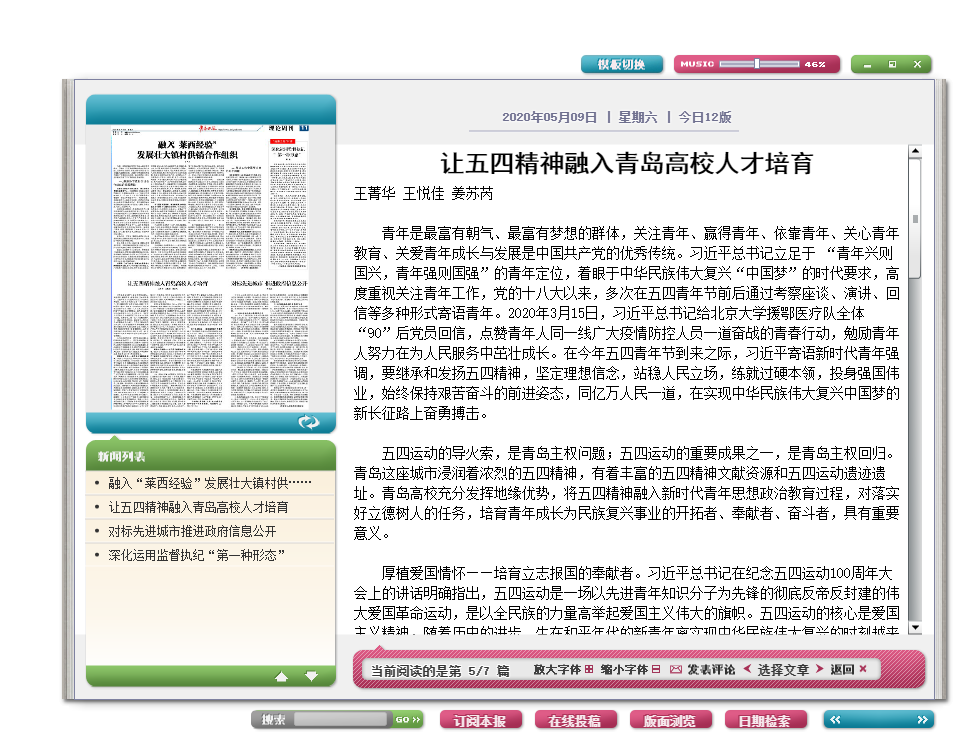Image resolution: width=975 pixels, height=745 pixels.
Task: Click the newspaper page thumbnail preview
Action: (x=211, y=265)
